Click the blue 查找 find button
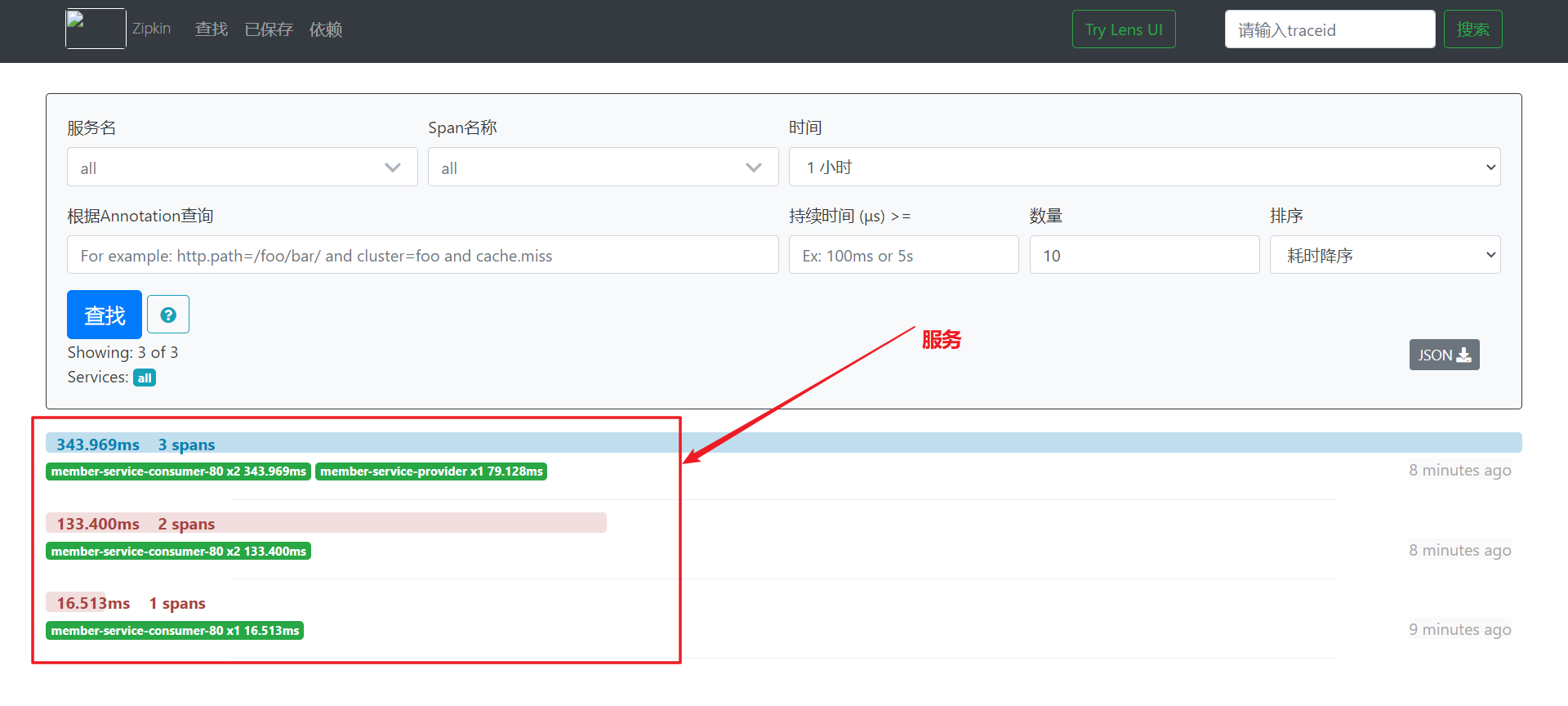The image size is (1568, 706). (105, 315)
